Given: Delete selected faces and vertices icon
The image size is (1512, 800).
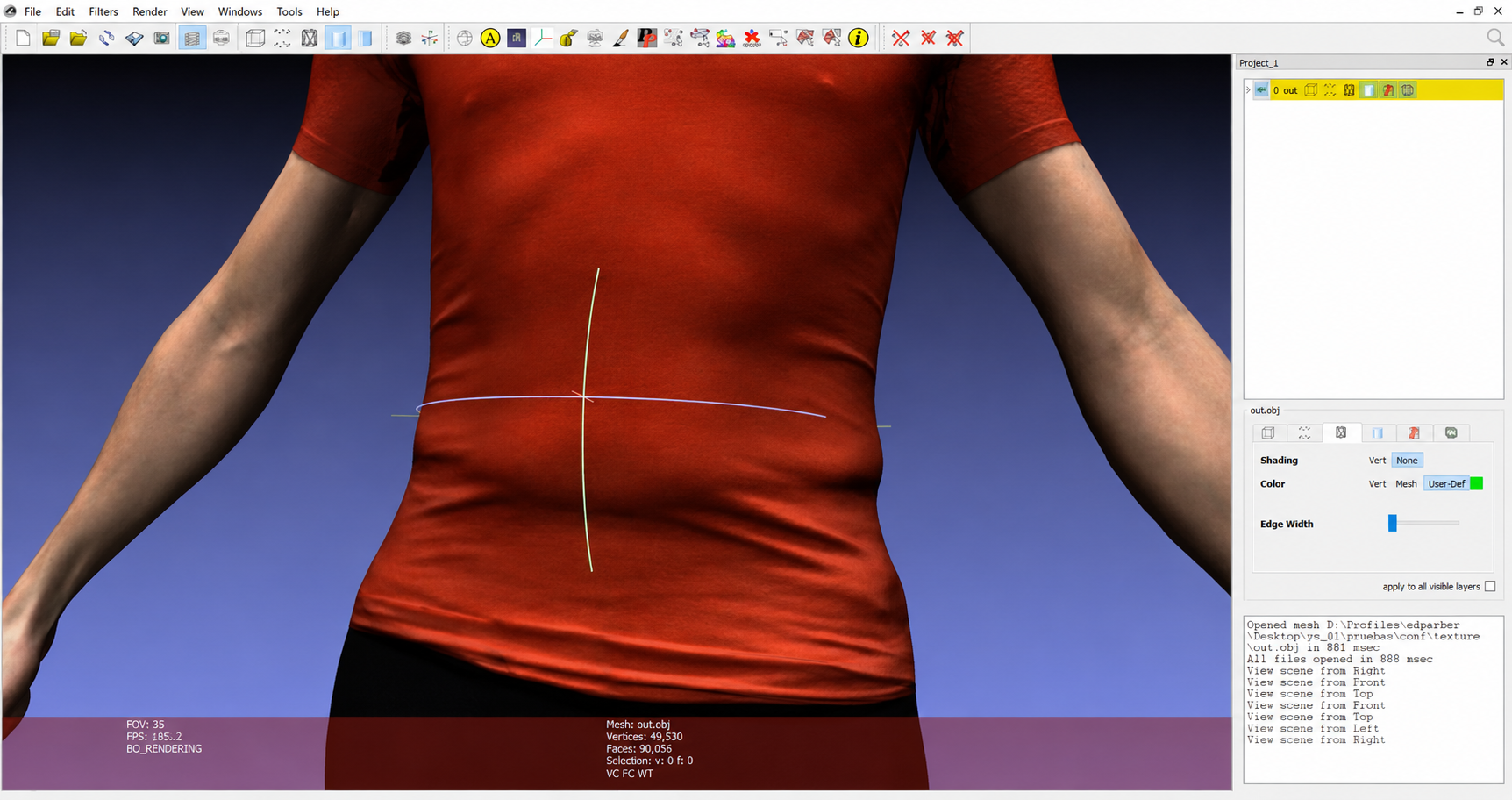Looking at the screenshot, I should pos(955,38).
